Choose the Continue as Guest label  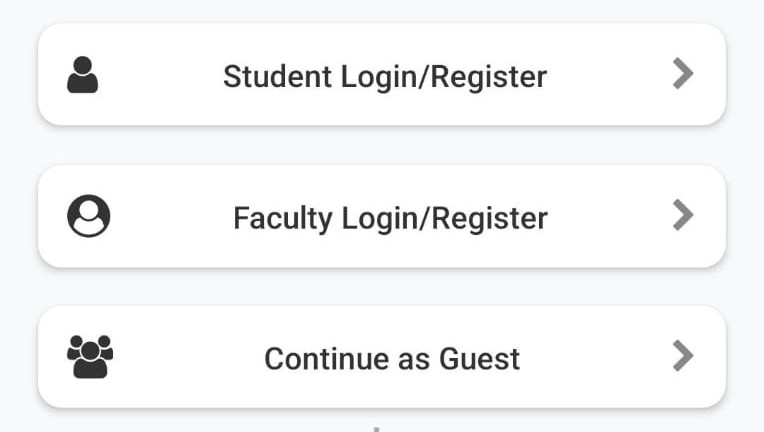[x=392, y=359]
